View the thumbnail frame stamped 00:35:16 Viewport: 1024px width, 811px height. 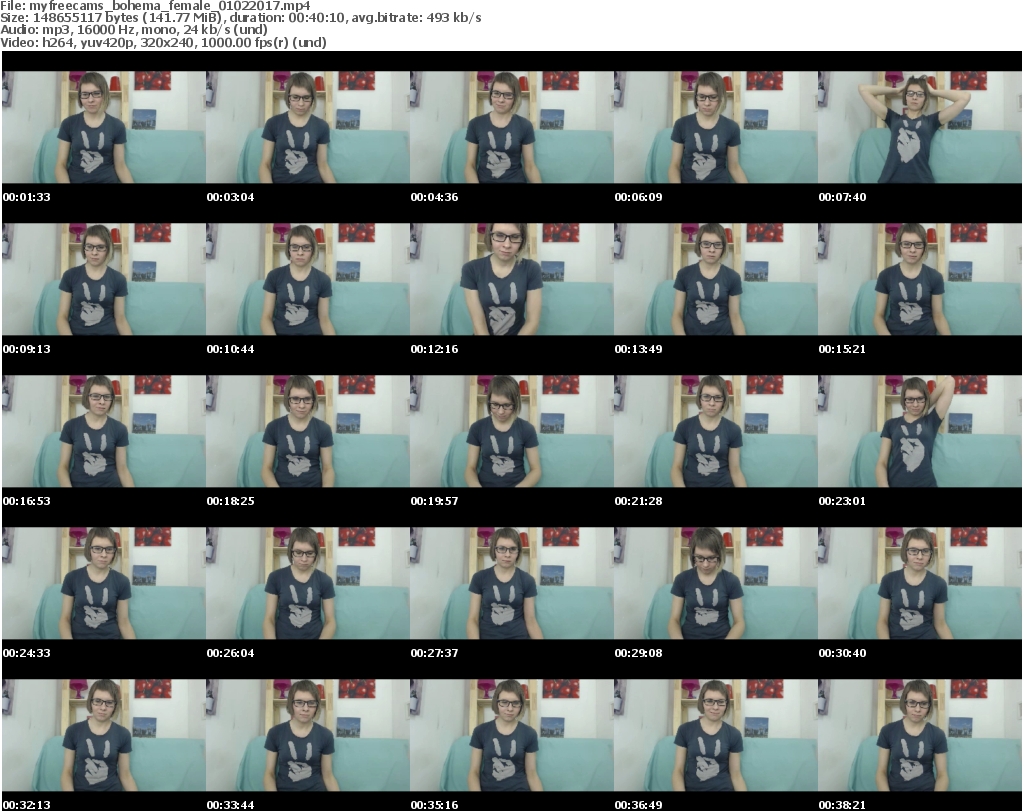[x=511, y=735]
